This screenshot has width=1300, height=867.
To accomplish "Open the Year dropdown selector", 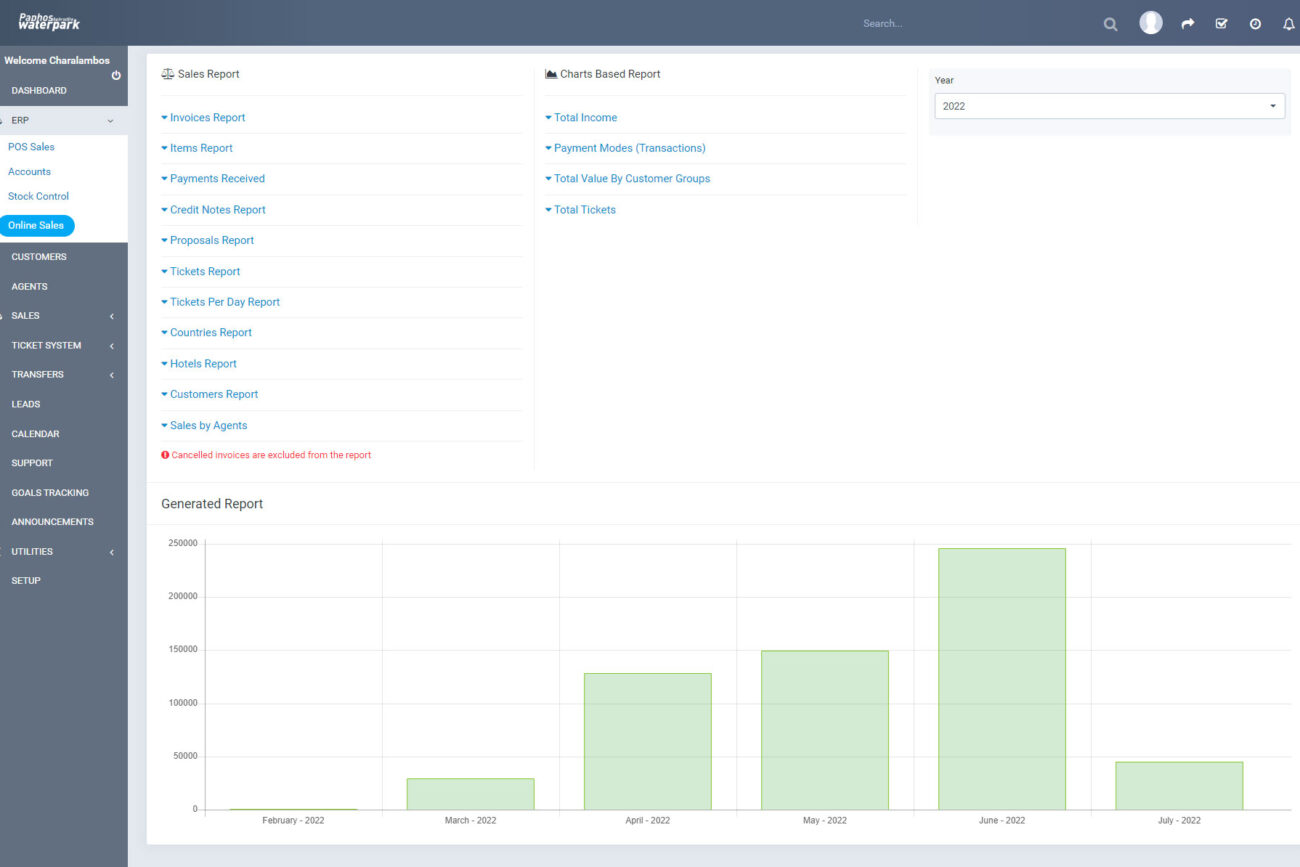I will pyautogui.click(x=1109, y=106).
